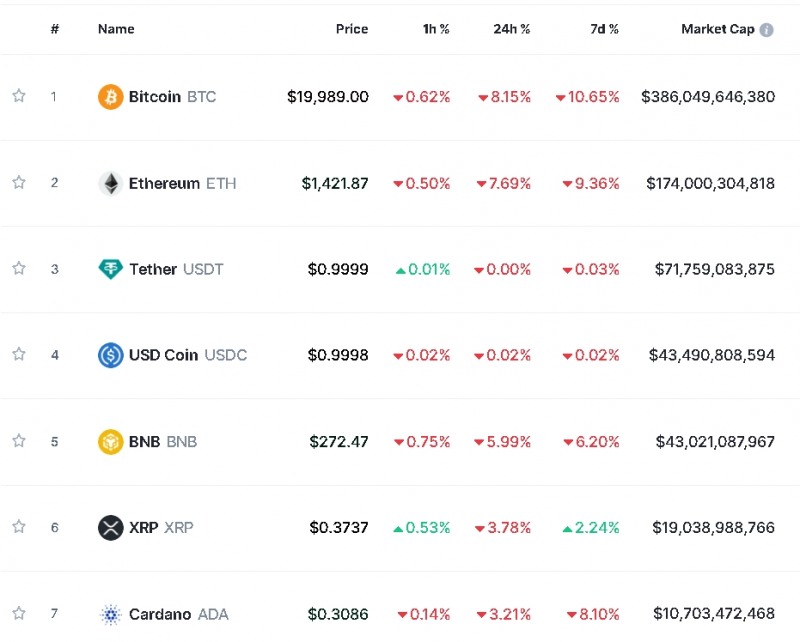Star Bitcoin to add to watchlist
The image size is (800, 642).
click(x=19, y=96)
